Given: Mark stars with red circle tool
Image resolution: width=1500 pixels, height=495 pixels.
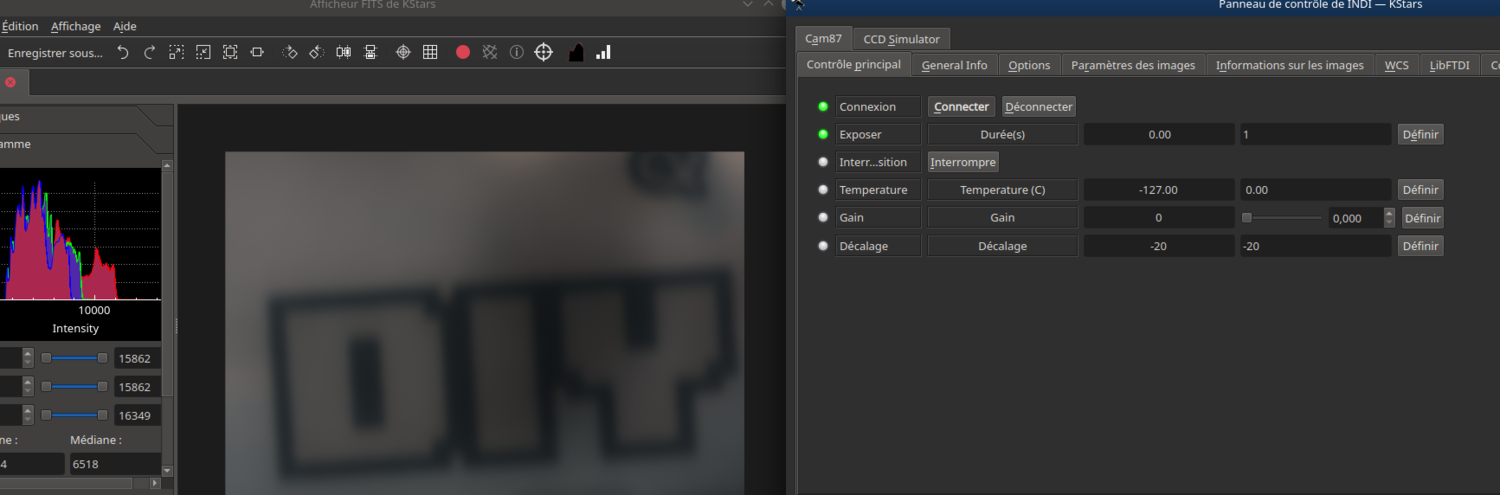Looking at the screenshot, I should 463,52.
